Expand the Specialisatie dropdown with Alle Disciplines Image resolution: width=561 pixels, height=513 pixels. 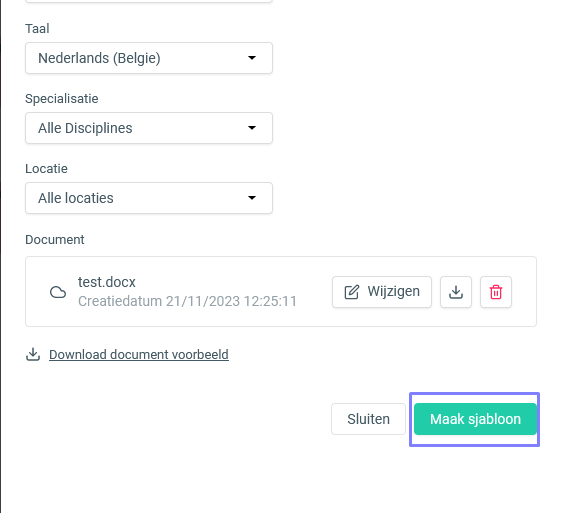pos(149,128)
